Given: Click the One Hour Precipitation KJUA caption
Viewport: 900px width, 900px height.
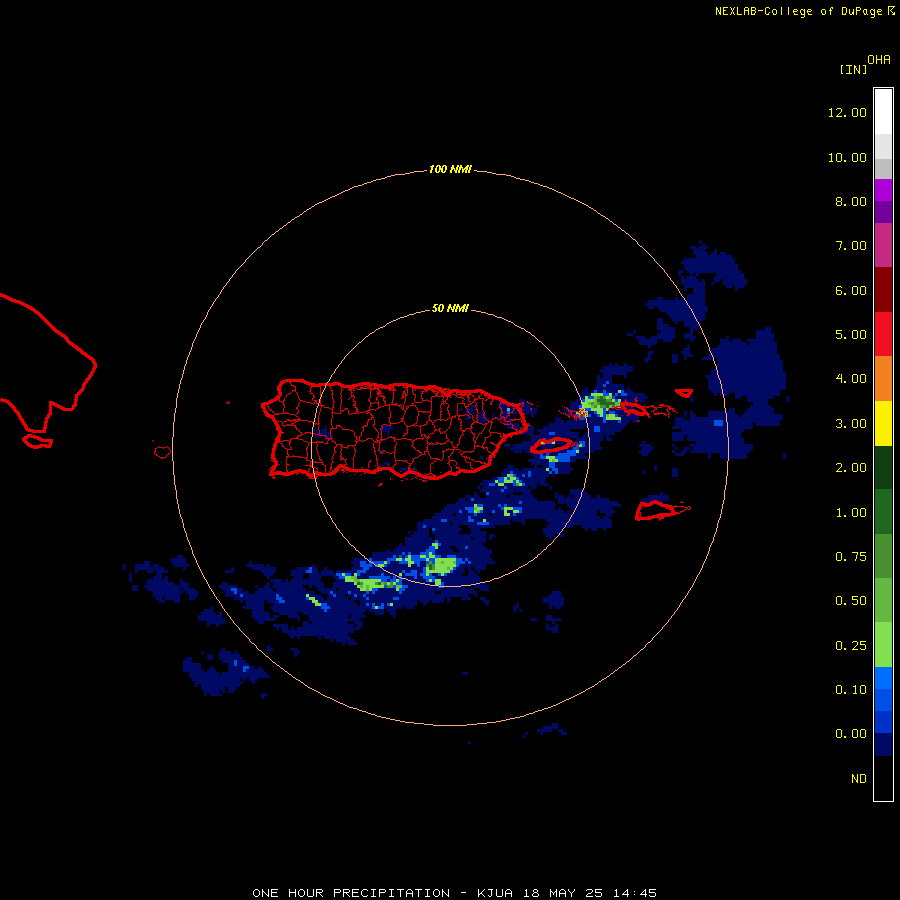Looking at the screenshot, I should [455, 893].
